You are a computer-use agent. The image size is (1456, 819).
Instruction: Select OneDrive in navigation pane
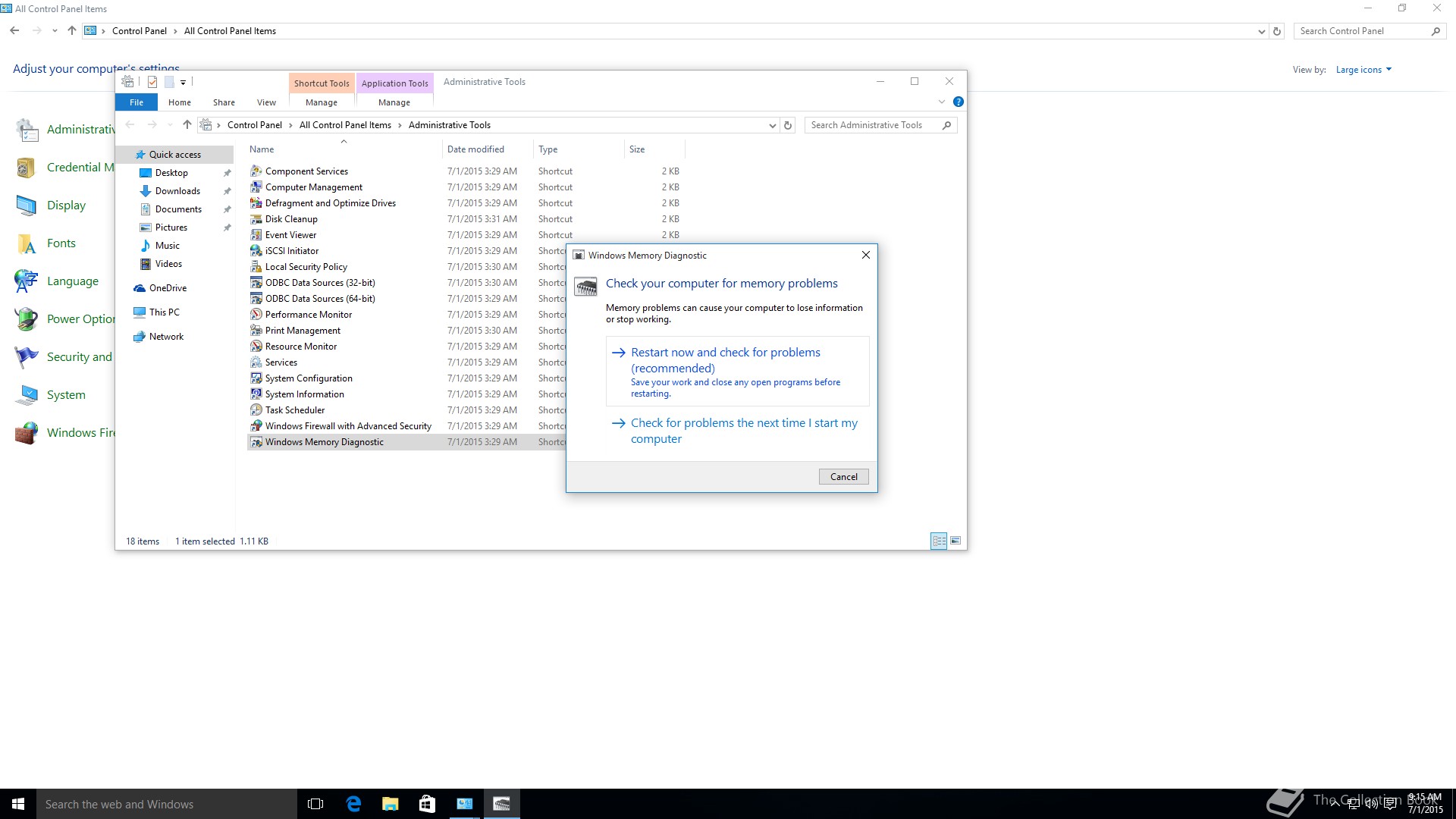[168, 288]
